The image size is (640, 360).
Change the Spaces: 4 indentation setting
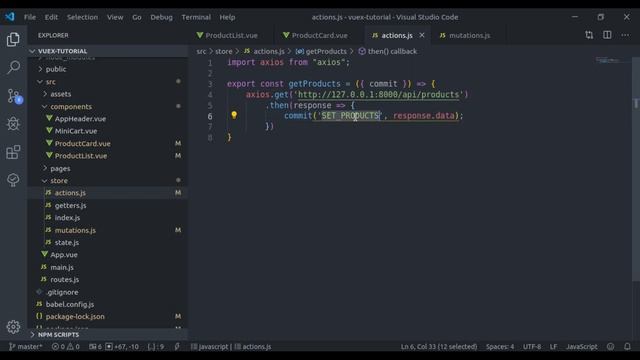click(500, 347)
